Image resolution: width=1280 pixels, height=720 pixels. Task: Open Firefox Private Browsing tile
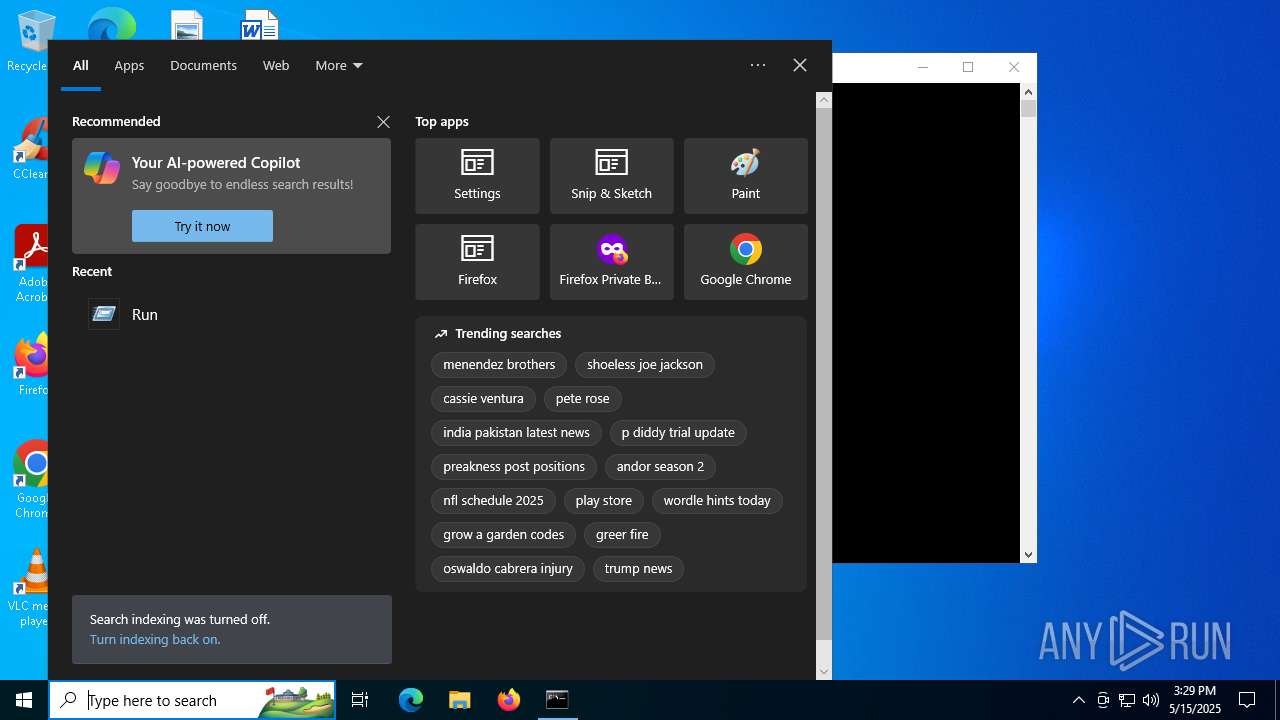click(611, 262)
